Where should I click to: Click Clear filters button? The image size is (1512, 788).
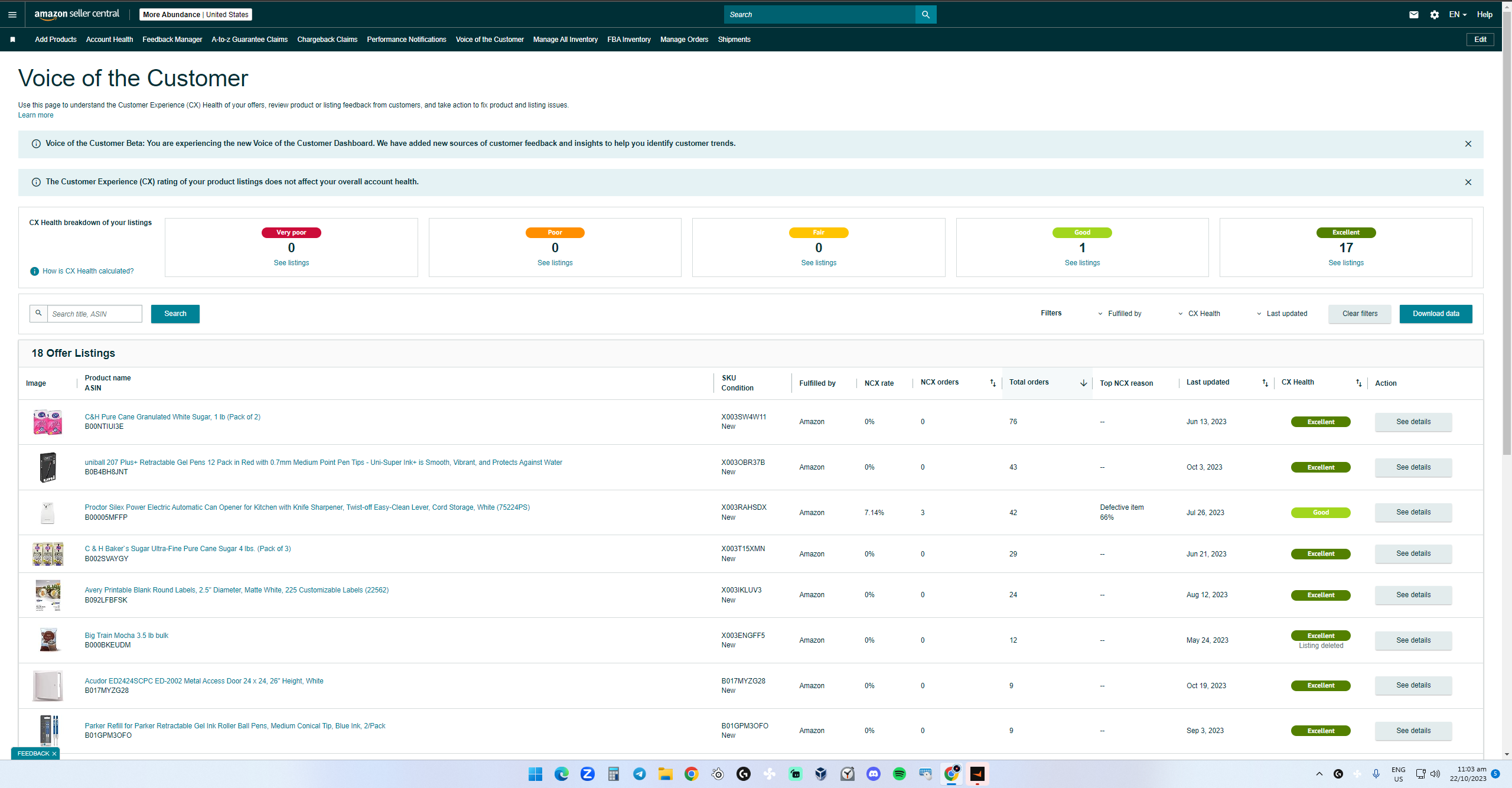coord(1360,314)
